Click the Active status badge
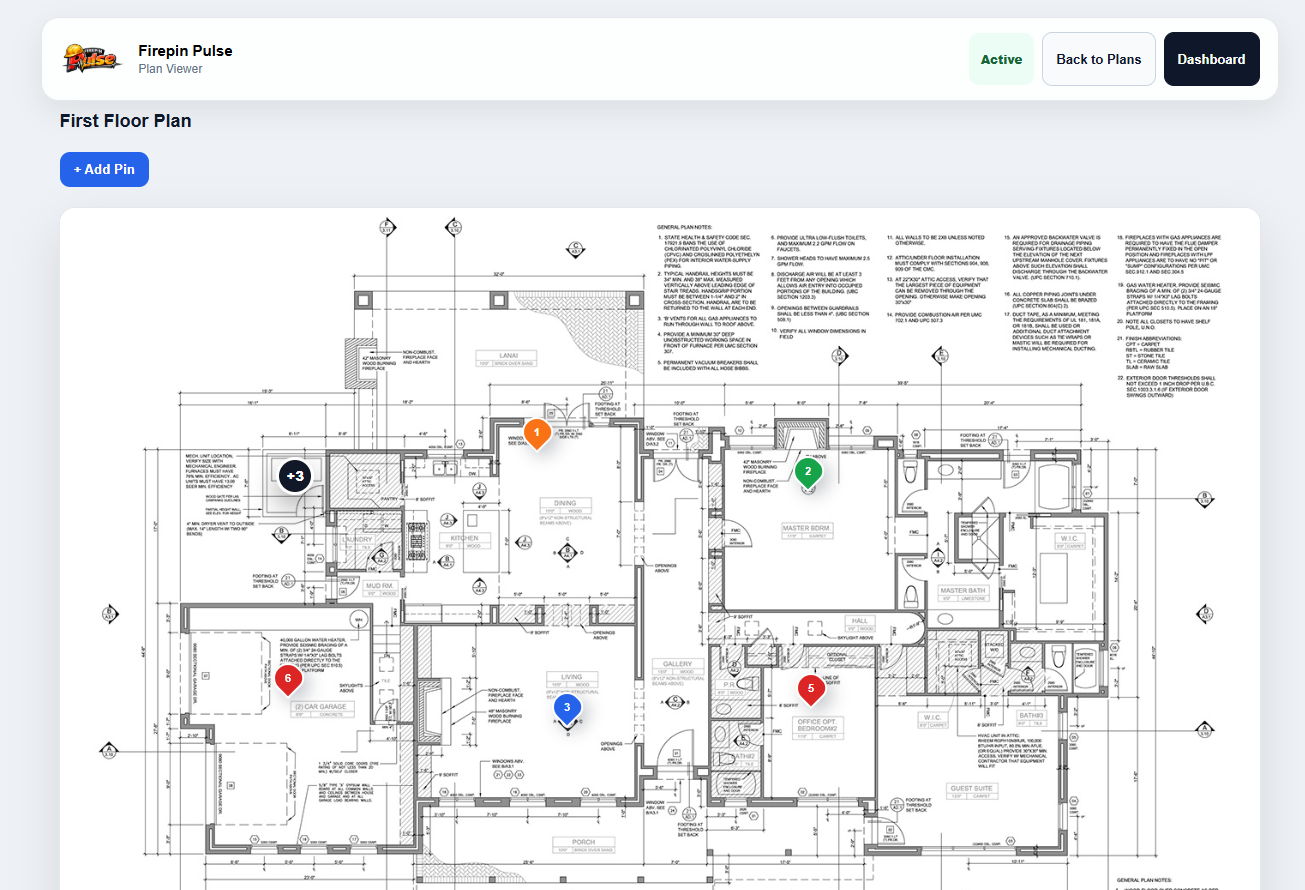 pos(1001,59)
